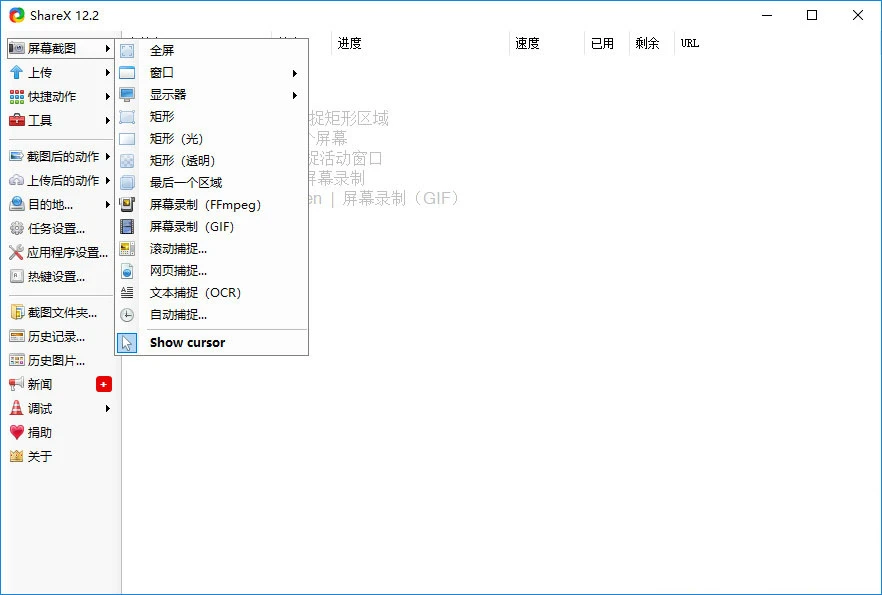Expand the 窗口 submenu arrow
The height and width of the screenshot is (595, 882).
[294, 73]
